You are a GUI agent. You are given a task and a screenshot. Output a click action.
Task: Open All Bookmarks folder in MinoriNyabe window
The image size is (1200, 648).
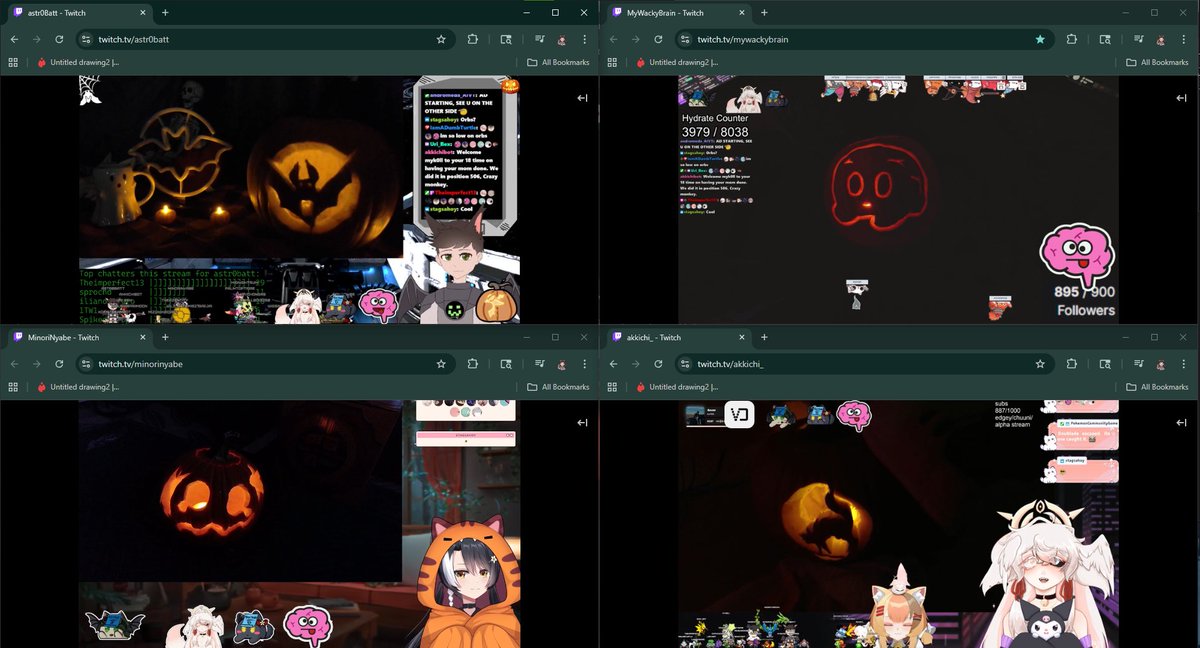[x=558, y=387]
